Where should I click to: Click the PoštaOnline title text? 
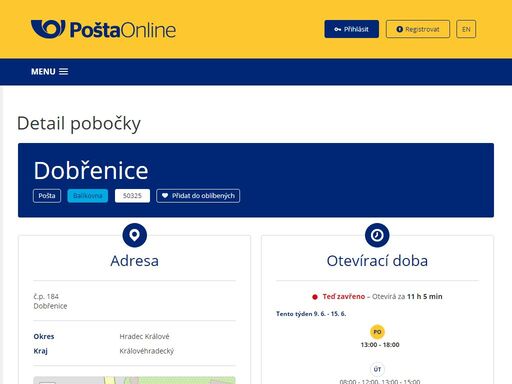click(123, 30)
